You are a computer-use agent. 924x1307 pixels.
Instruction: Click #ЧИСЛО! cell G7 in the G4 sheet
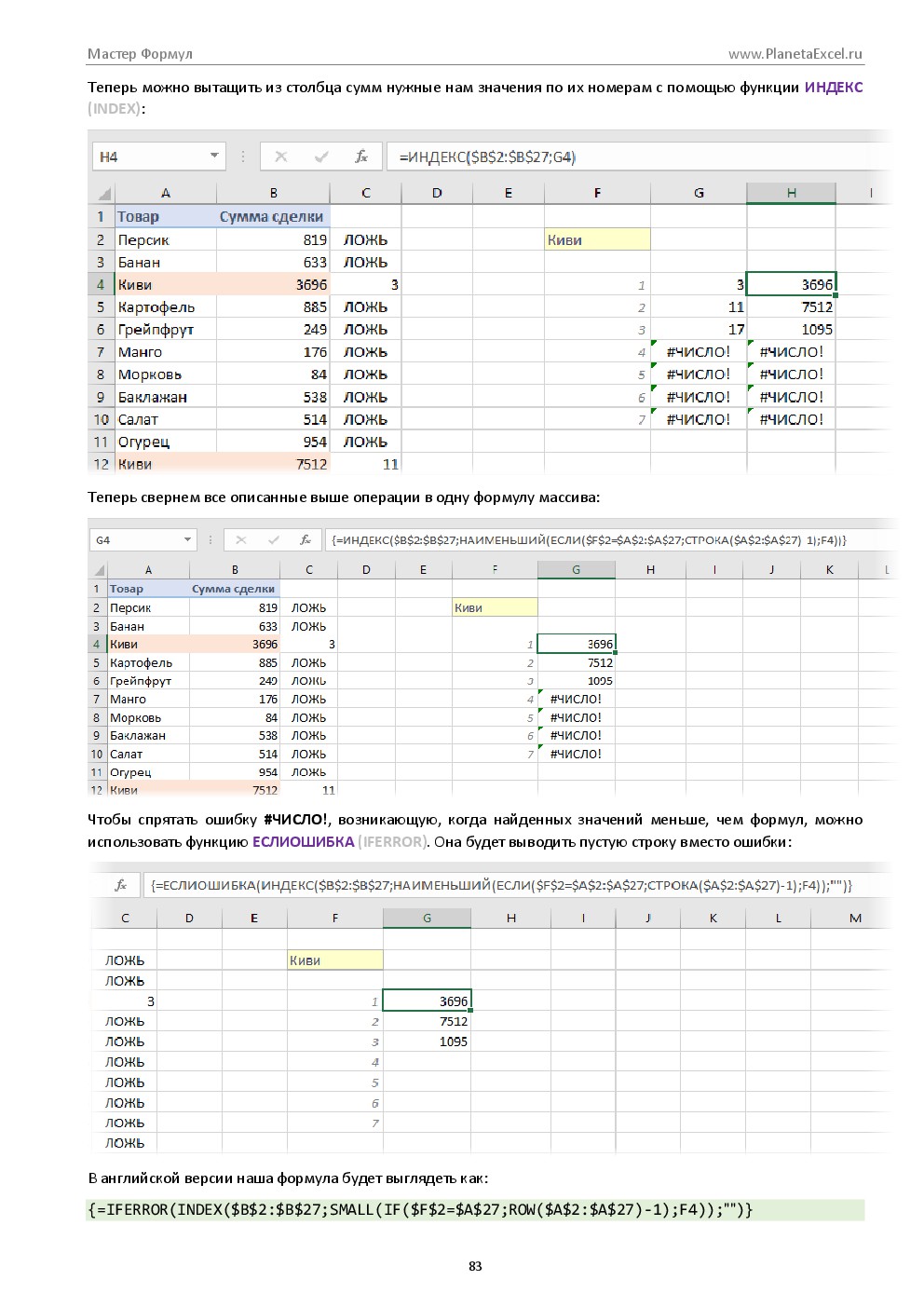pyautogui.click(x=576, y=699)
